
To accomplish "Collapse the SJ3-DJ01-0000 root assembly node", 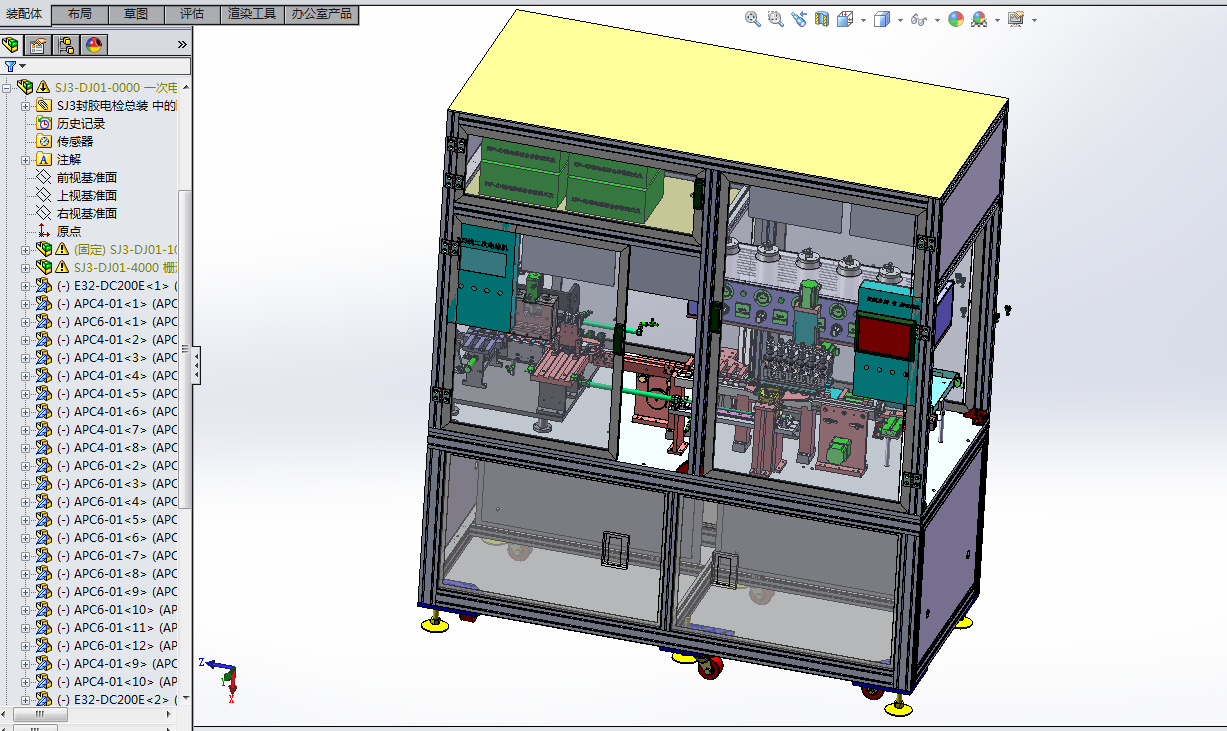I will [x=7, y=88].
